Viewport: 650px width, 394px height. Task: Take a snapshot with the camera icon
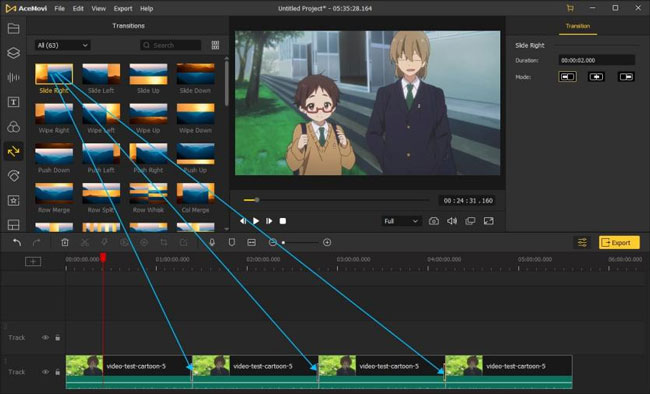click(434, 221)
